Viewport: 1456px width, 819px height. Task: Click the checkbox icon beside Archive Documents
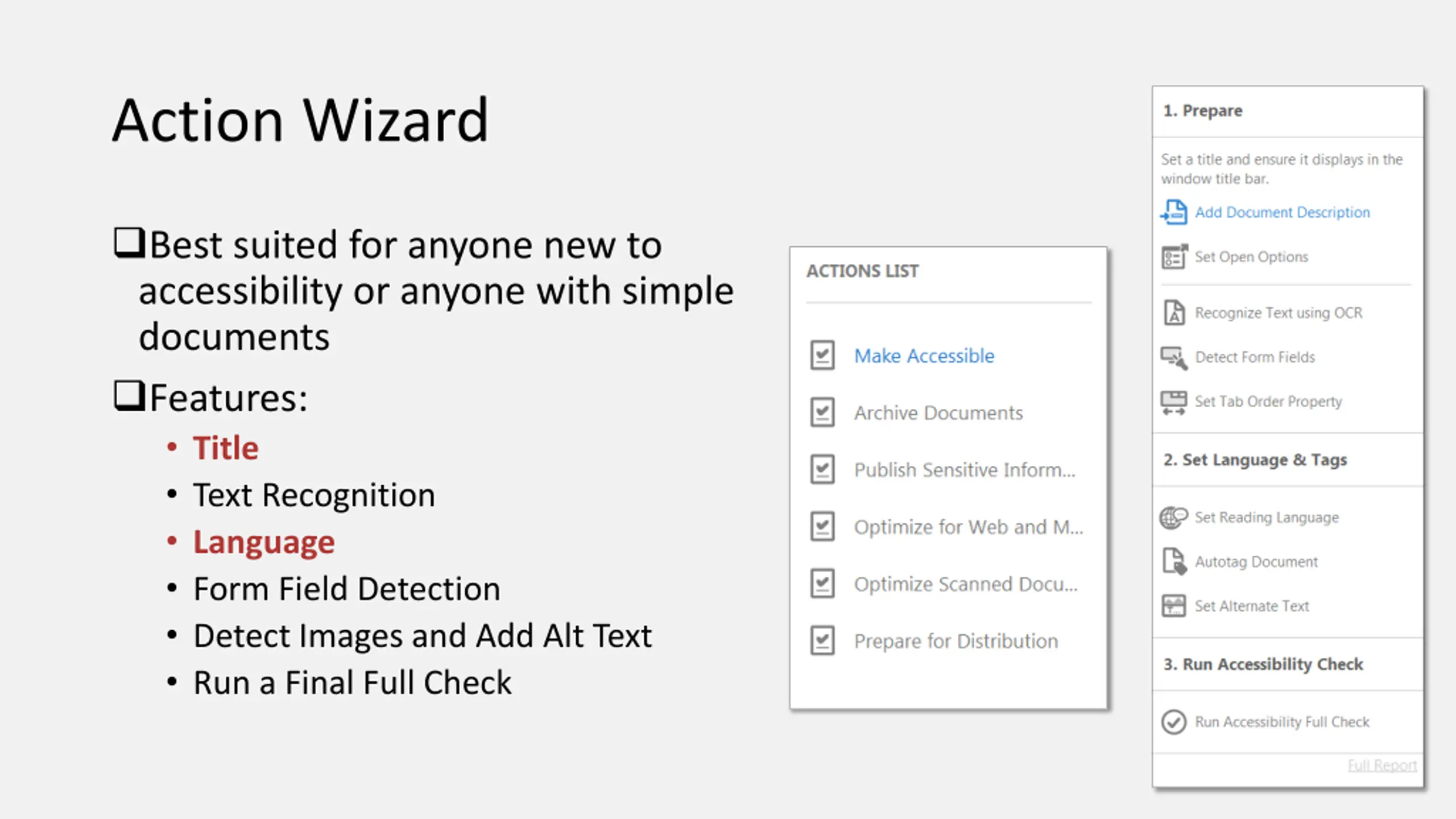point(822,412)
